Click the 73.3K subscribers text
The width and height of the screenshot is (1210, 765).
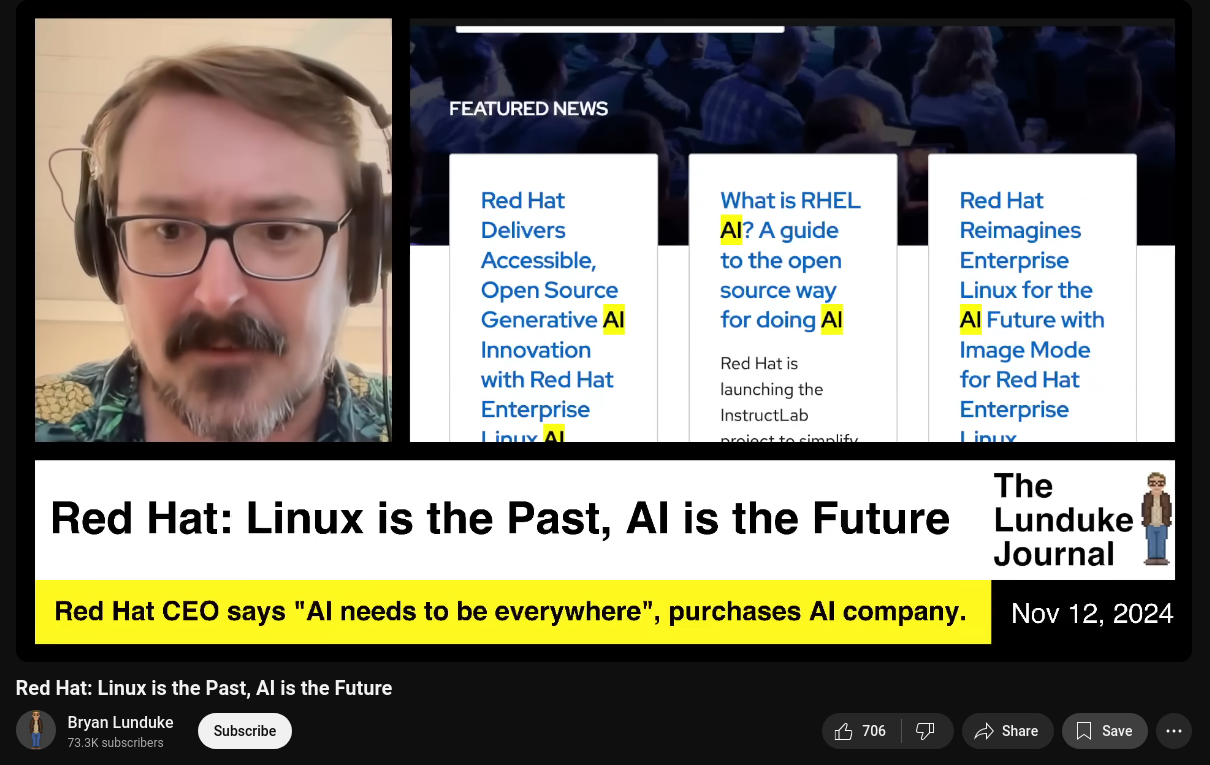click(x=115, y=743)
